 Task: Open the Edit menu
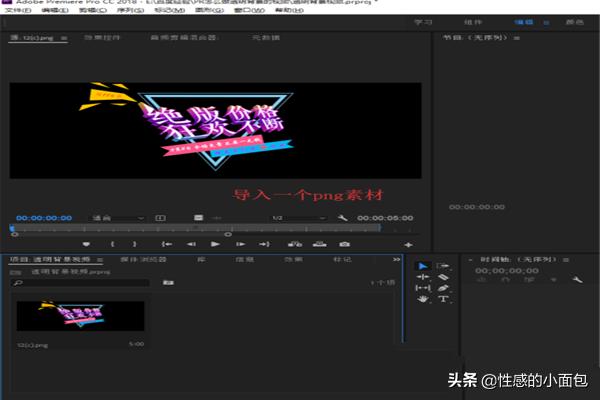[55, 10]
